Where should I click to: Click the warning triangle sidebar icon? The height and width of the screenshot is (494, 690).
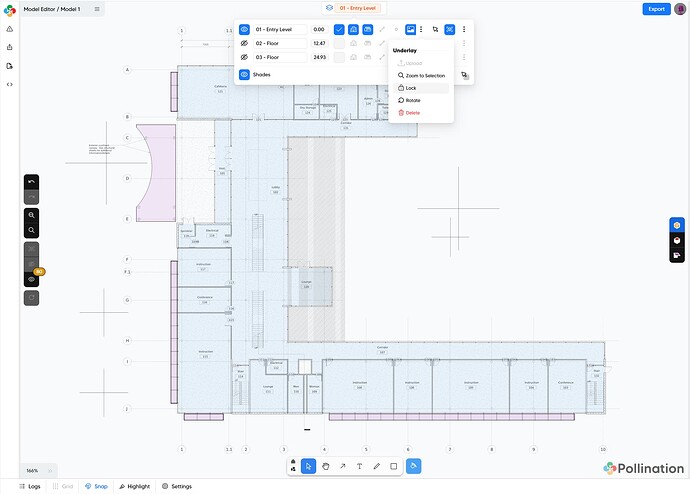click(10, 29)
